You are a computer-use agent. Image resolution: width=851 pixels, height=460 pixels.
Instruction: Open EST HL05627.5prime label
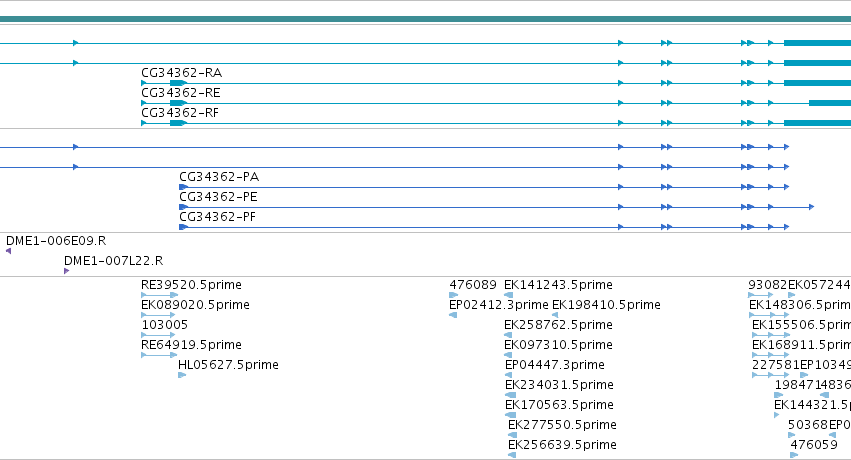(x=228, y=365)
